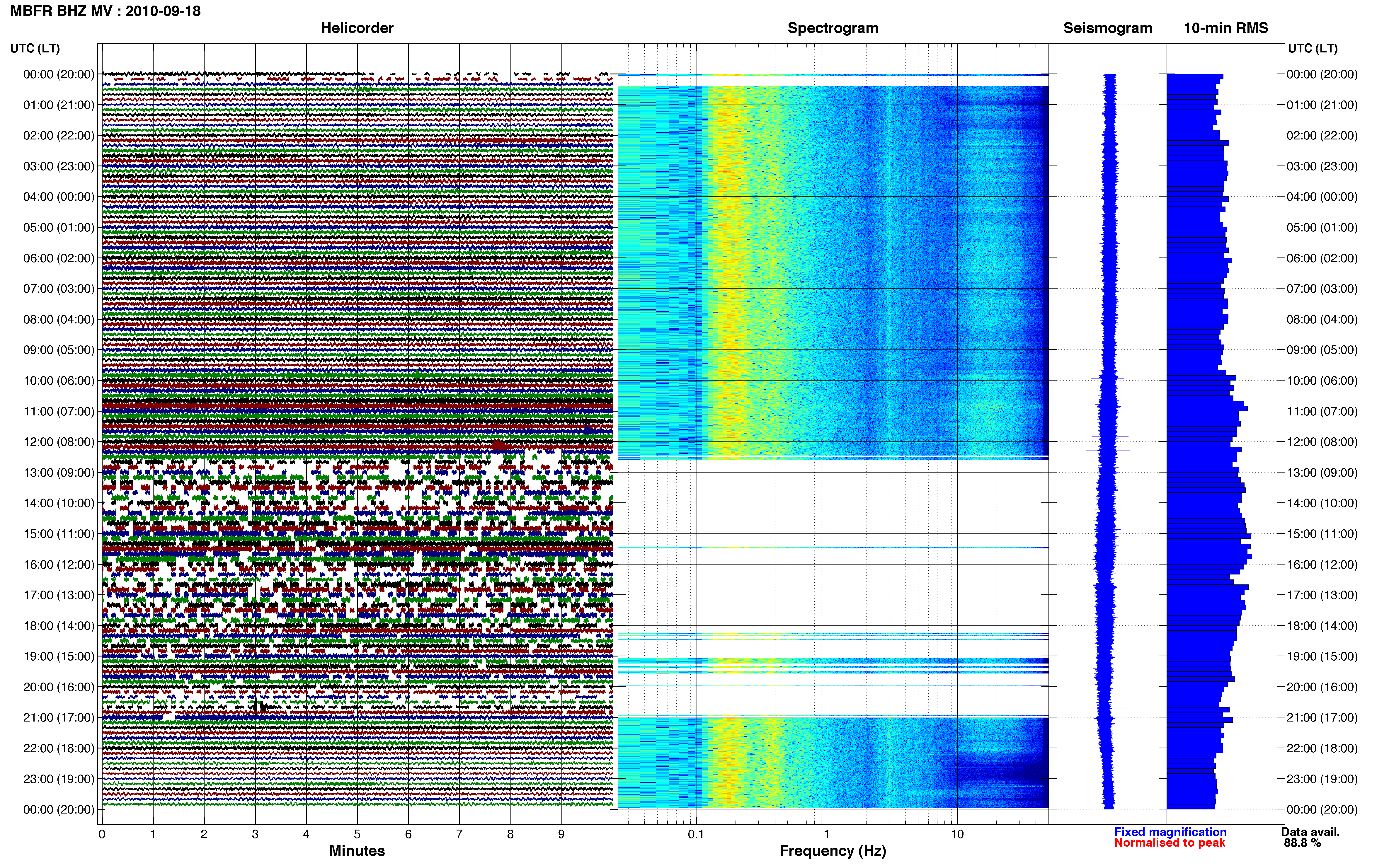Click the left '17:00 (13:00)' time label
Image resolution: width=1389 pixels, height=868 pixels.
coord(59,595)
